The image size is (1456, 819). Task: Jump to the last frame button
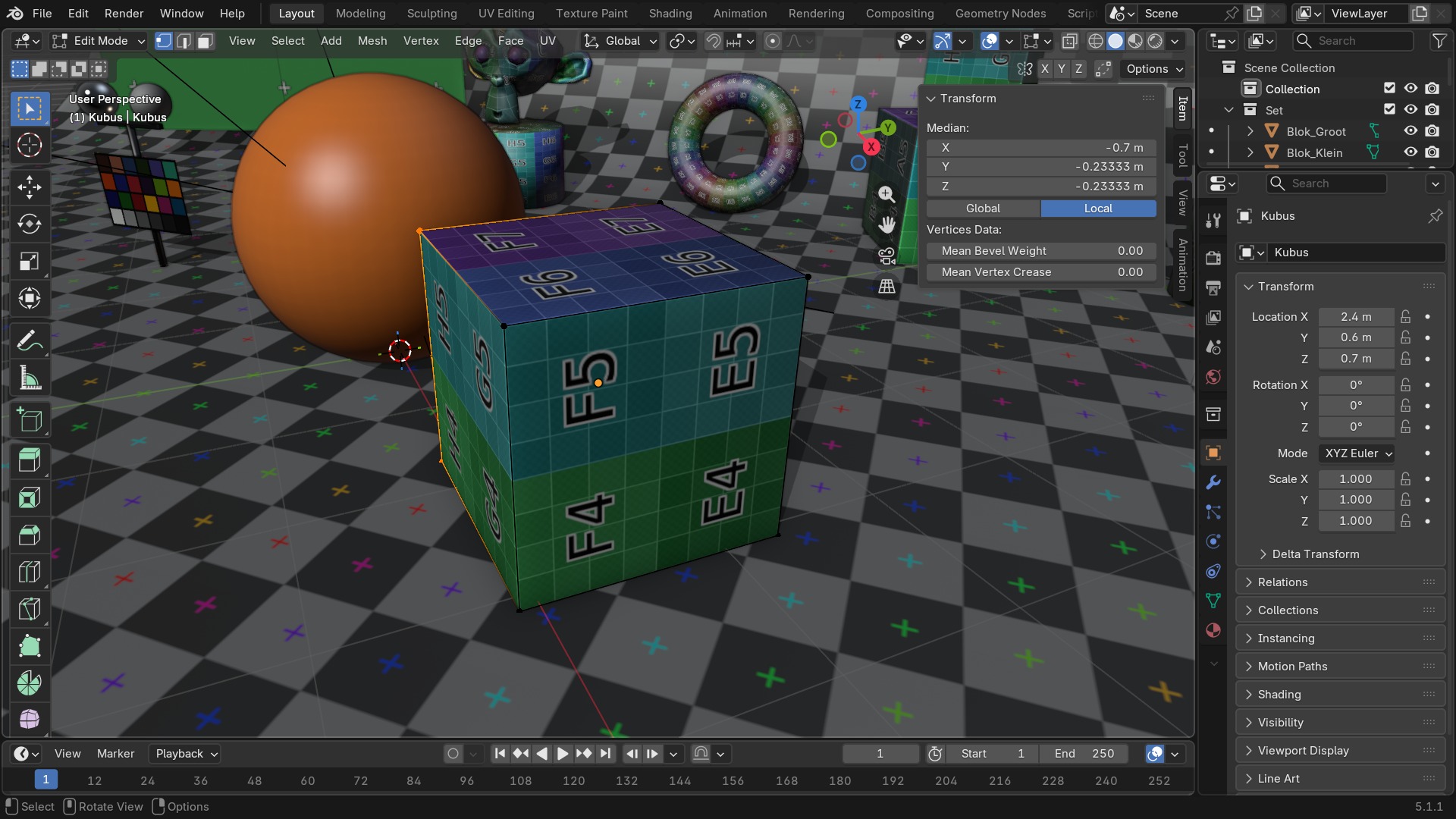[604, 754]
